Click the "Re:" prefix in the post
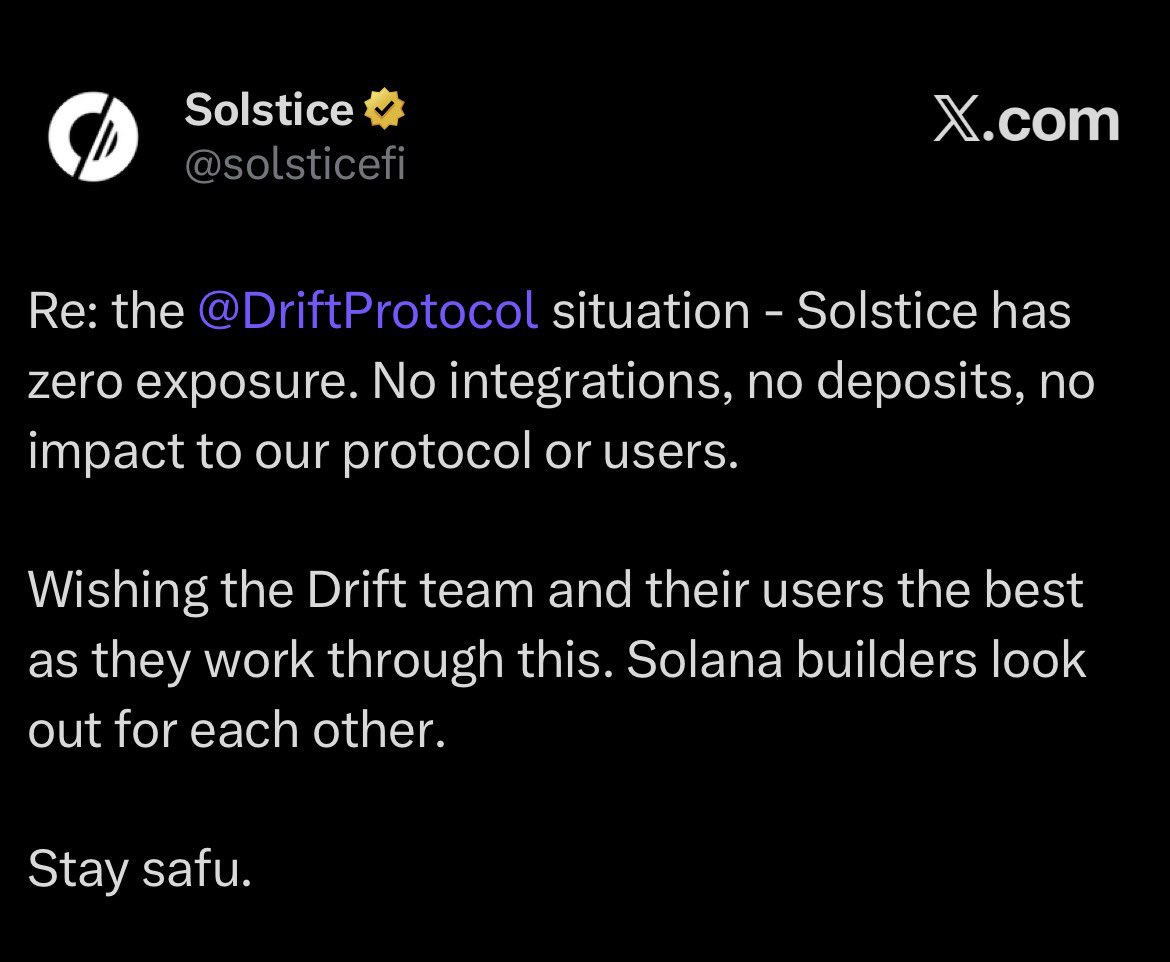 click(63, 311)
